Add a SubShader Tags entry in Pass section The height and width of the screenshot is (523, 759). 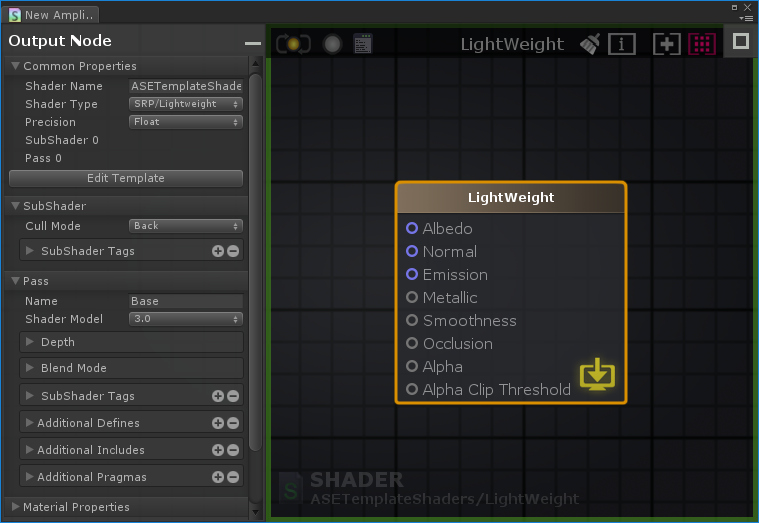pos(218,396)
